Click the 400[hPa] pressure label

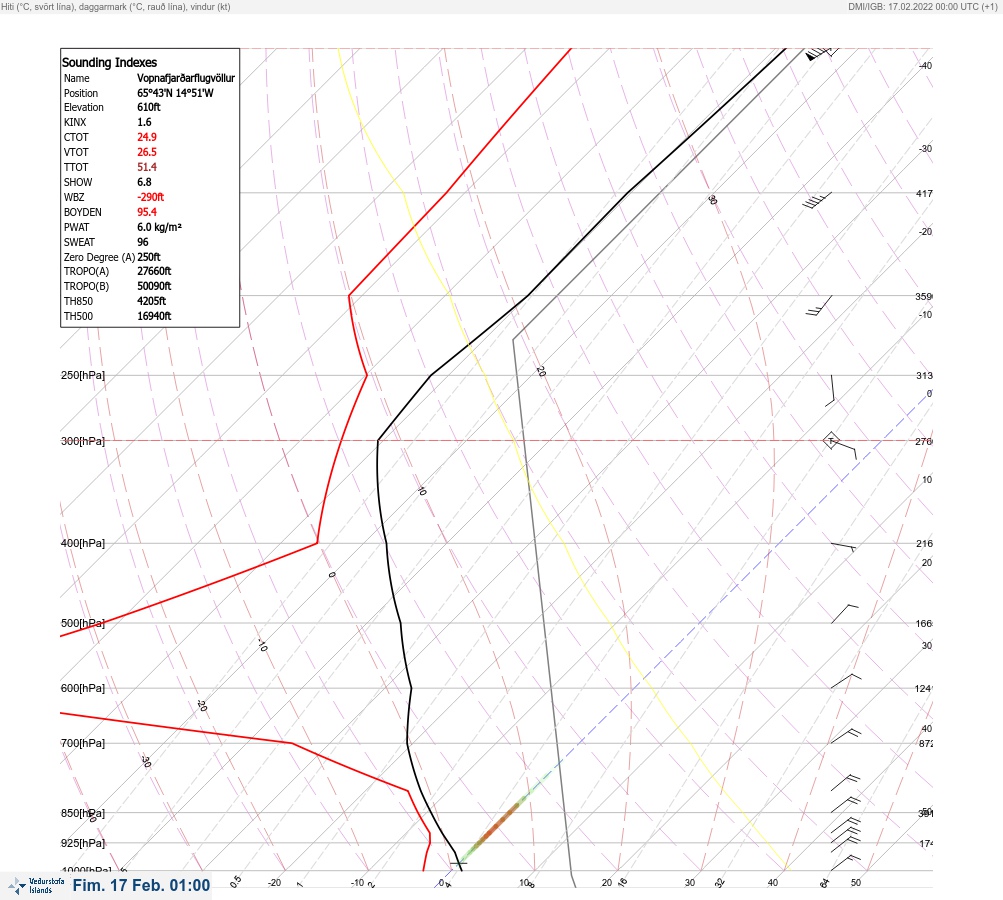(x=83, y=544)
